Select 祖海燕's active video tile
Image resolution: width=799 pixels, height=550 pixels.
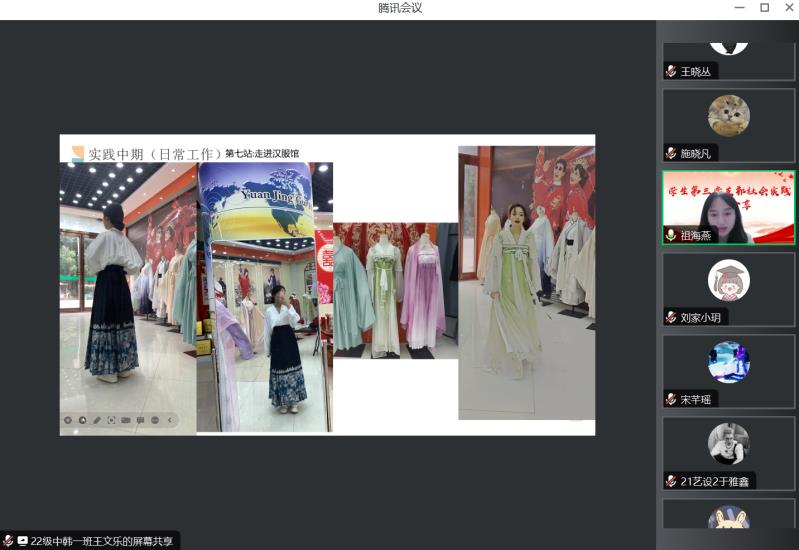[x=728, y=207]
